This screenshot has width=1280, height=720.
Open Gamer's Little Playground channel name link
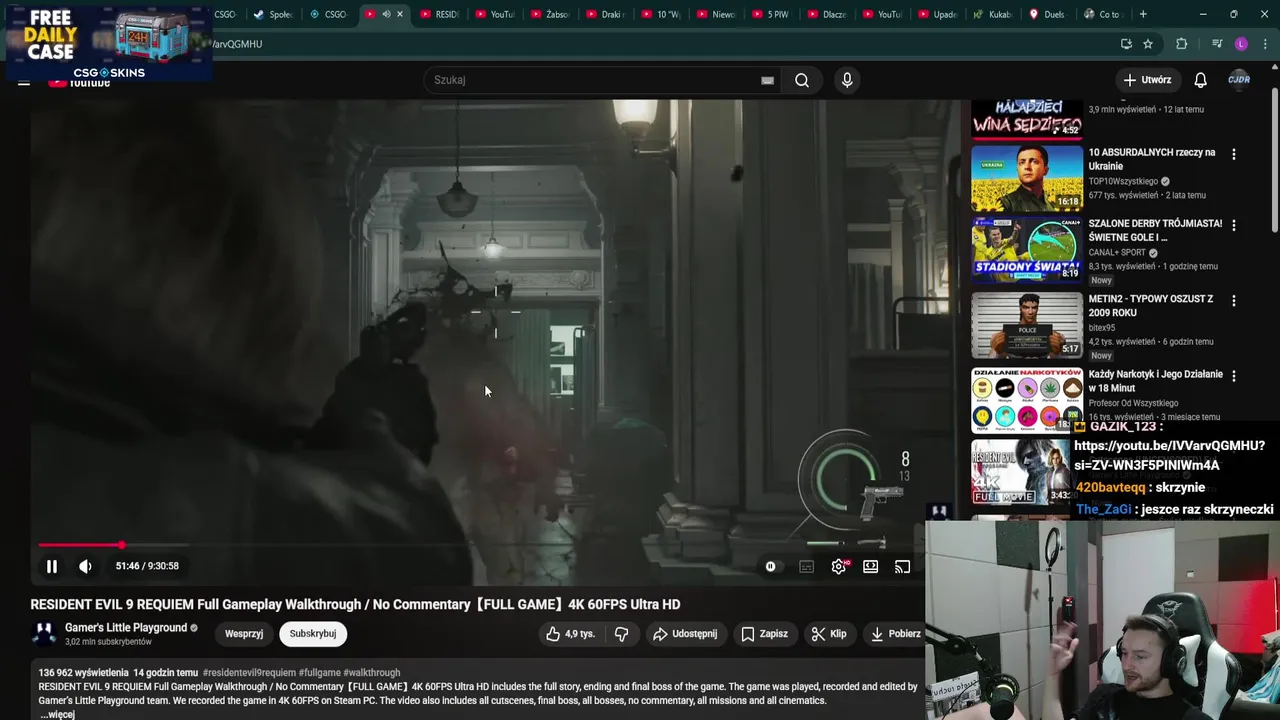click(x=126, y=628)
